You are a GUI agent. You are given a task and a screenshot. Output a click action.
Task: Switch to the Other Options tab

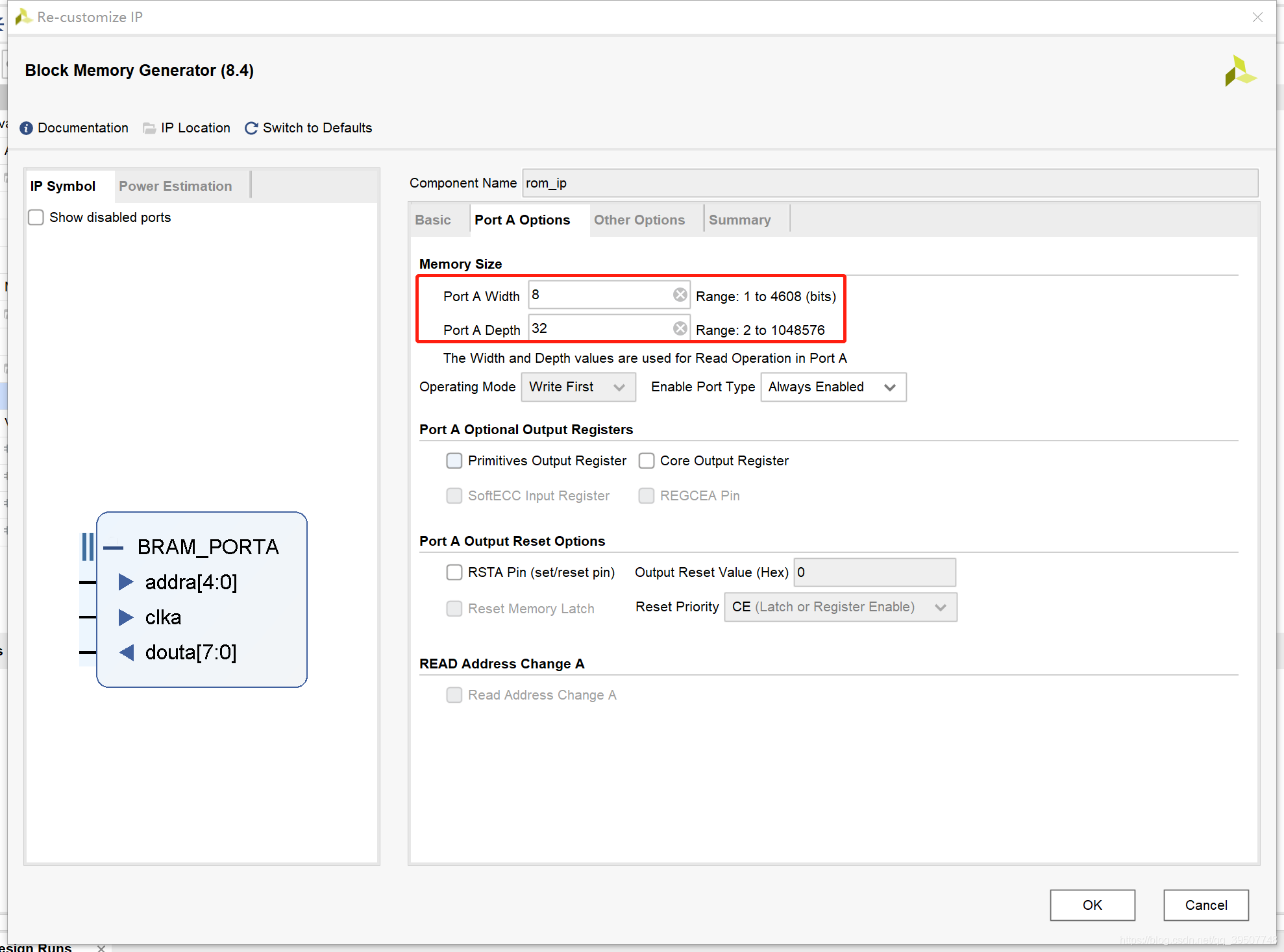[x=639, y=220]
